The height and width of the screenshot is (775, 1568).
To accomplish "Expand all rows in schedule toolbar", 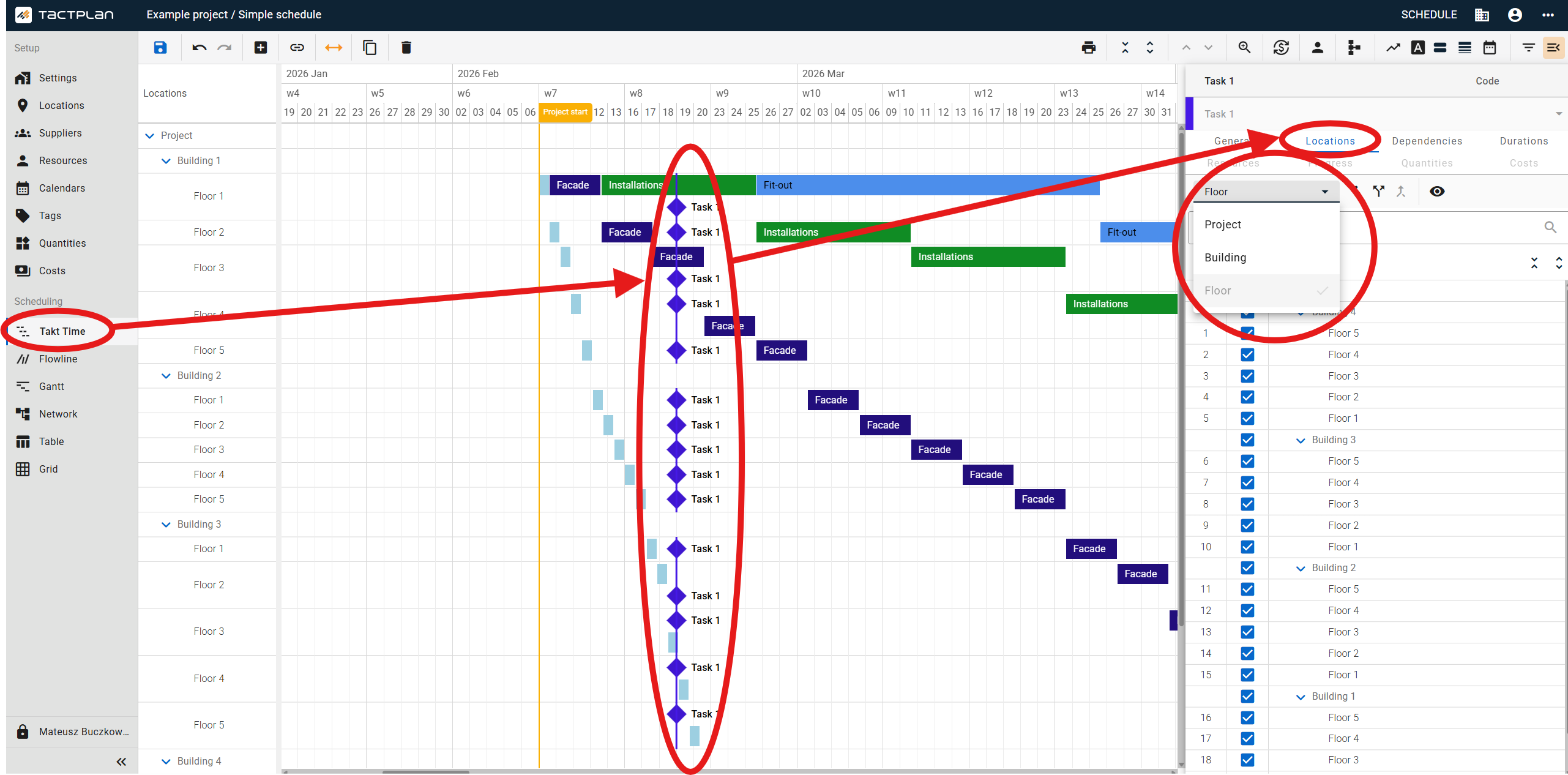I will click(1150, 48).
